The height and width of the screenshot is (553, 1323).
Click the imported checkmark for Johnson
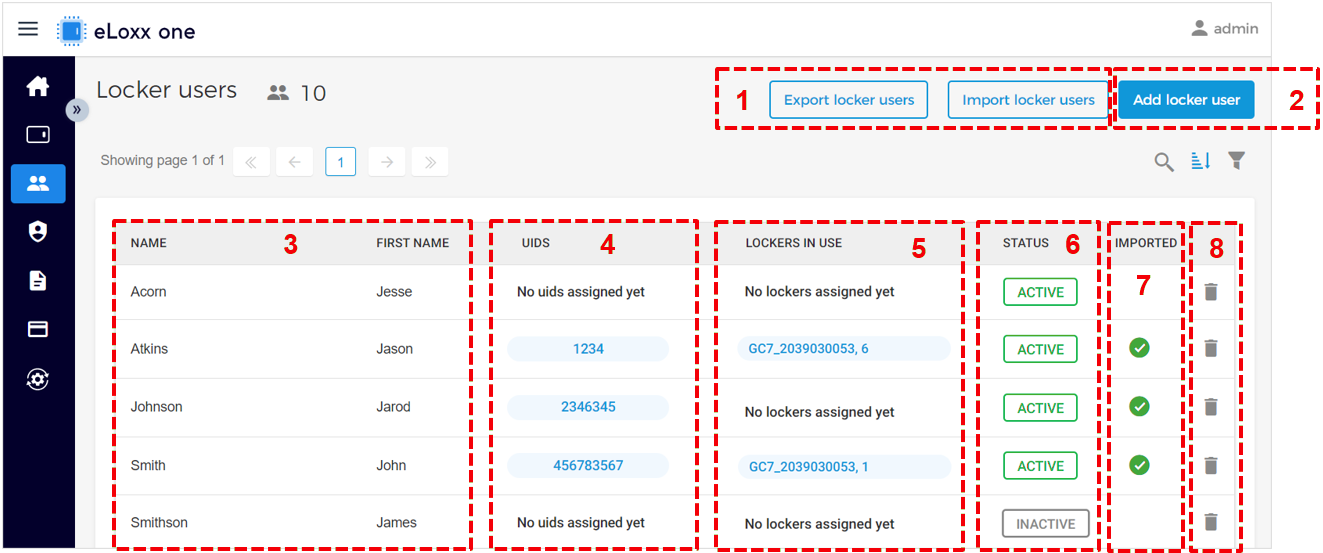click(1139, 406)
